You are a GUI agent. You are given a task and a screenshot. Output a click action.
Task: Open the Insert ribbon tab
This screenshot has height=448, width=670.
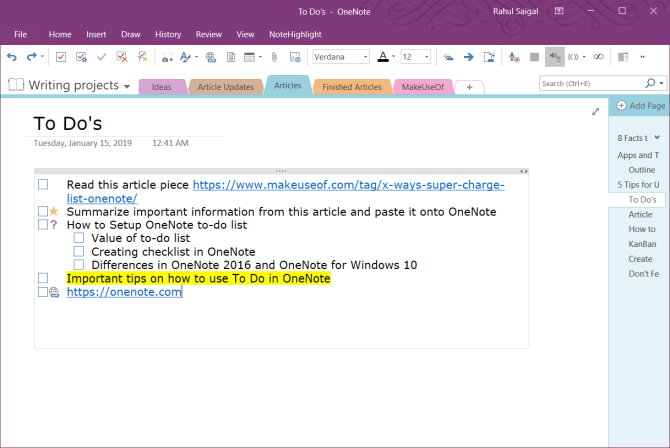(x=96, y=34)
